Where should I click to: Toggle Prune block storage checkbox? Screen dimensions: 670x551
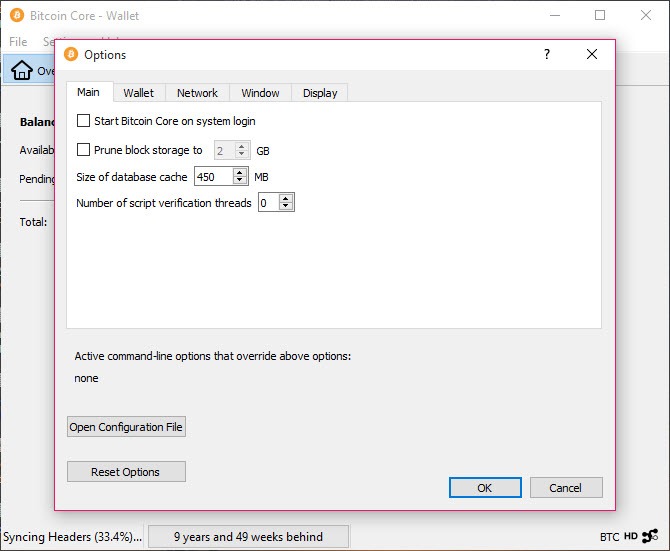(83, 149)
